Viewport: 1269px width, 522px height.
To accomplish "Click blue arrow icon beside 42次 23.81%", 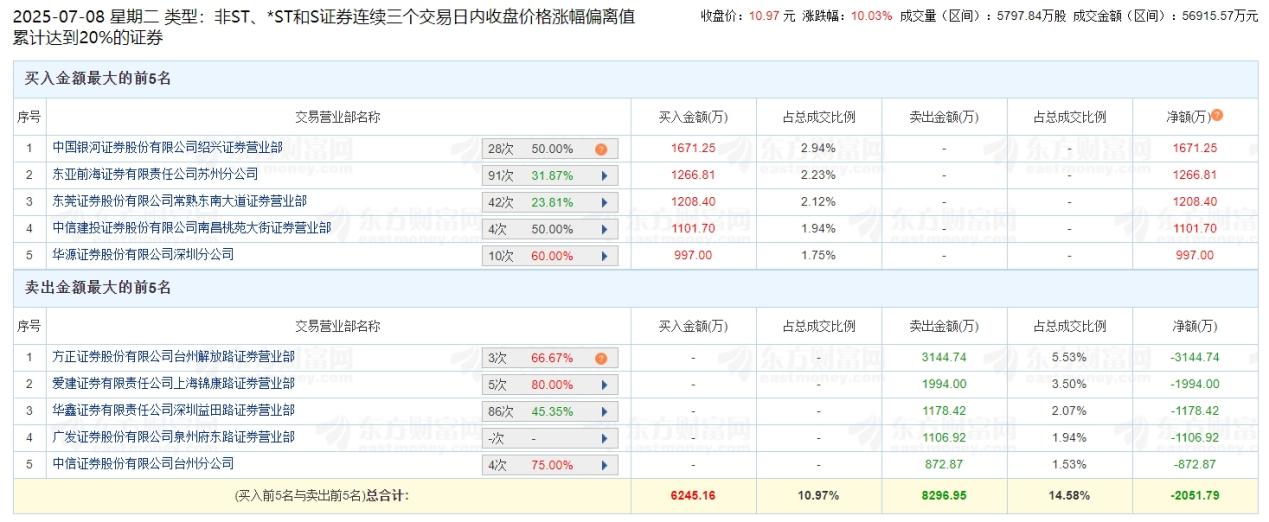I will point(603,202).
